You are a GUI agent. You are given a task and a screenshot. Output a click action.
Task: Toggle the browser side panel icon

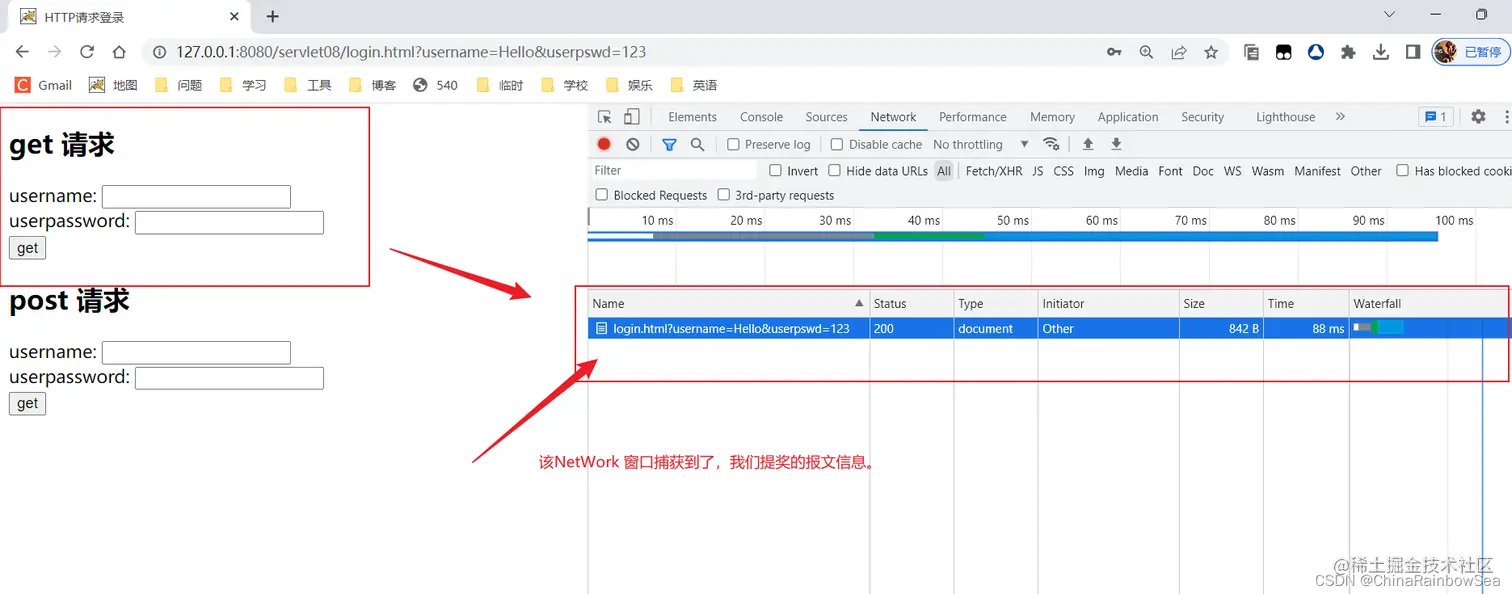(1413, 52)
